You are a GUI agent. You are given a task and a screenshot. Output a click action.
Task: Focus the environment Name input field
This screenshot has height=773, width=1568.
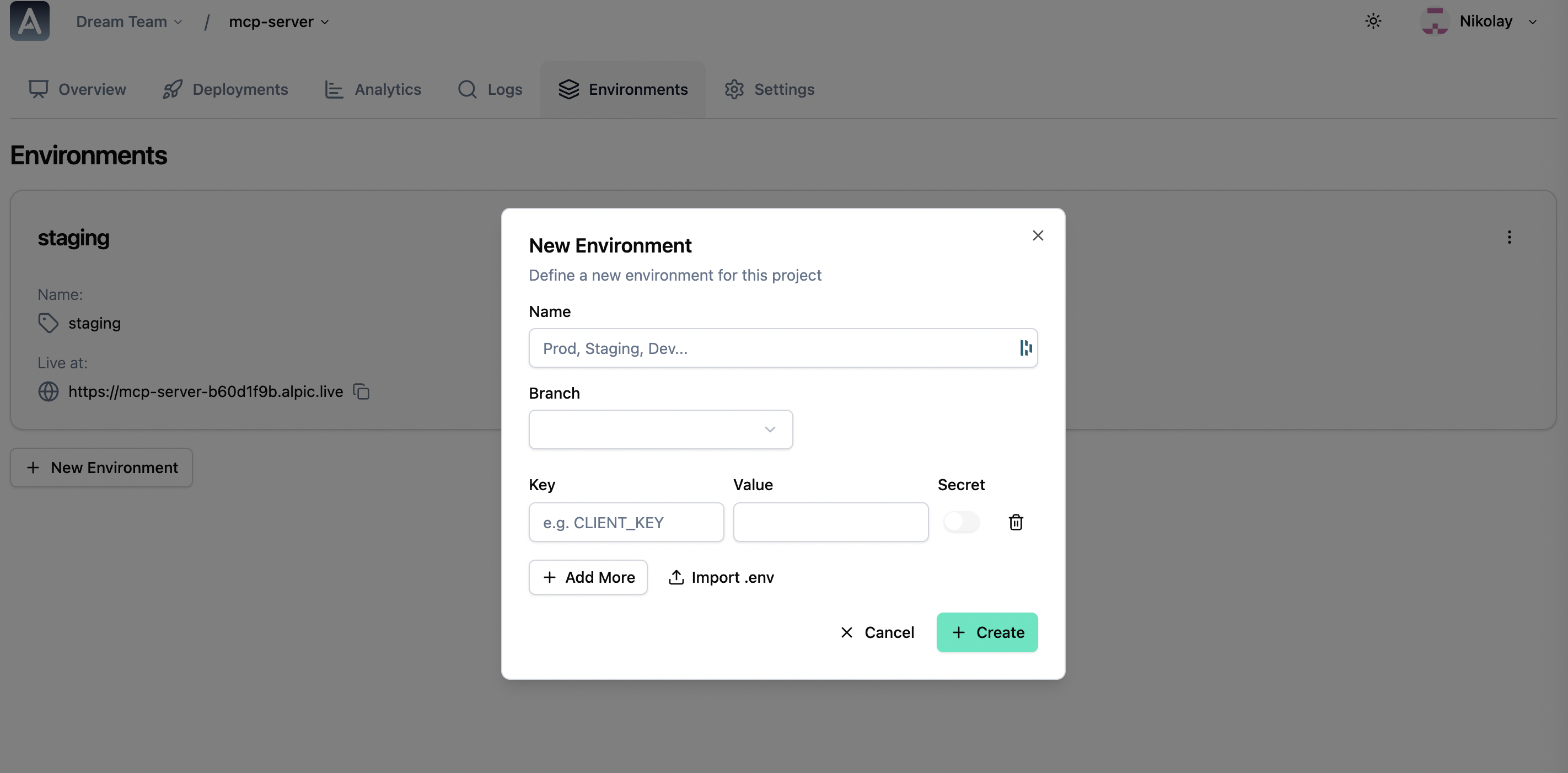pyautogui.click(x=773, y=348)
